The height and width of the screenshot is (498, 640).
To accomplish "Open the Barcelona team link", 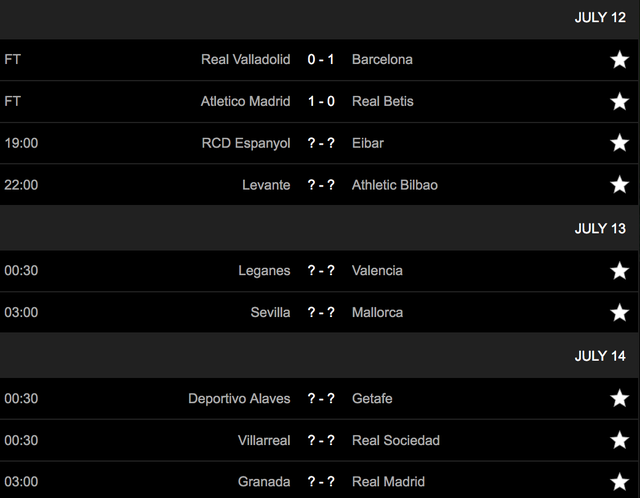I will (382, 59).
